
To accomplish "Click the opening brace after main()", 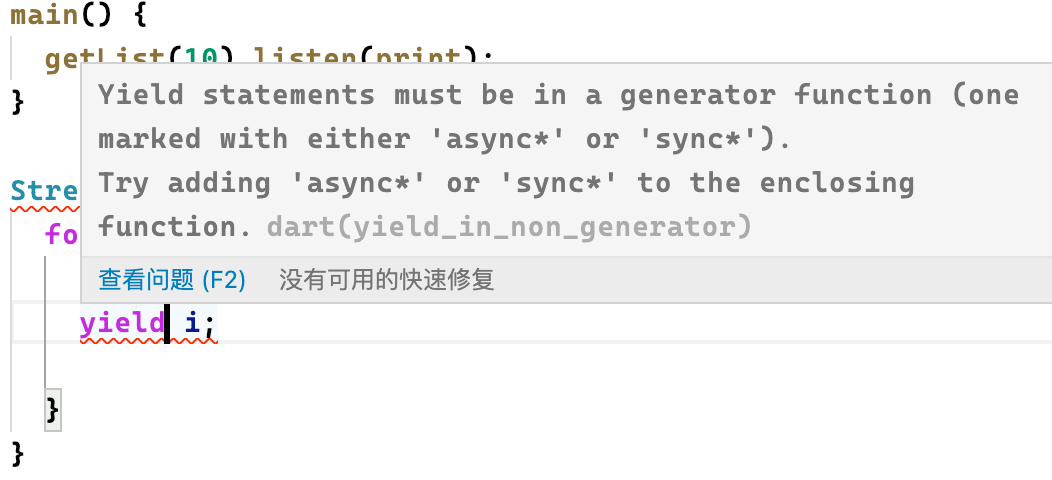I will [x=140, y=15].
